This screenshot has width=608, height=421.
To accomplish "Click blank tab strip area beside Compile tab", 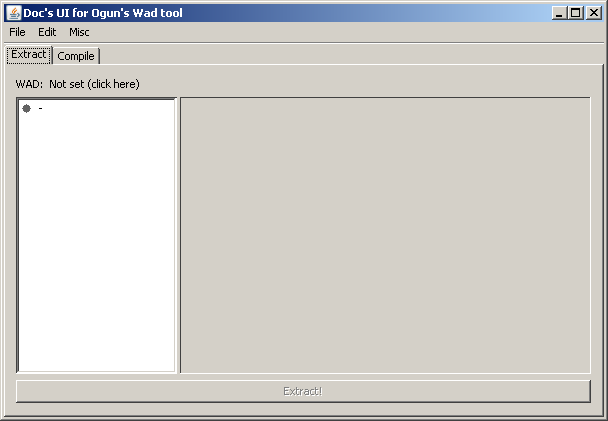I will (349, 55).
